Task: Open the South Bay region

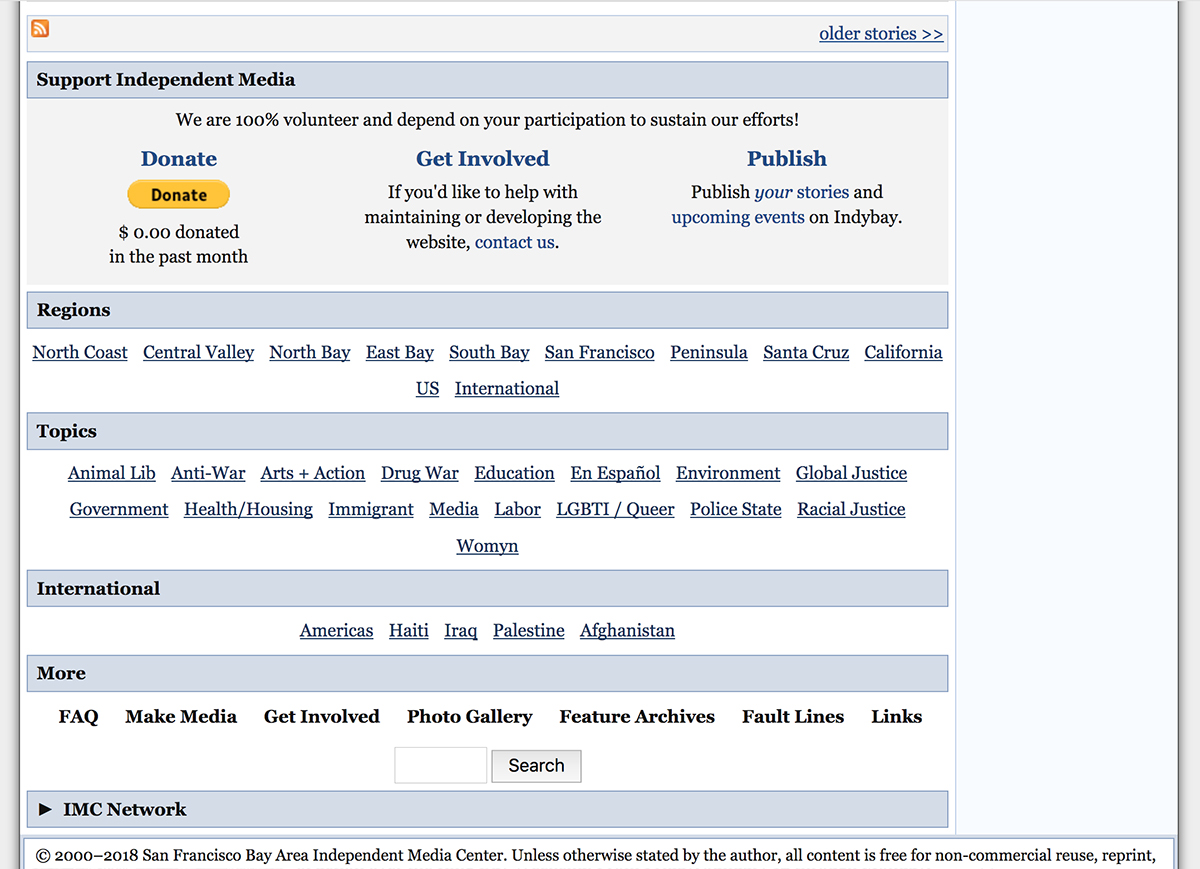Action: pyautogui.click(x=489, y=352)
